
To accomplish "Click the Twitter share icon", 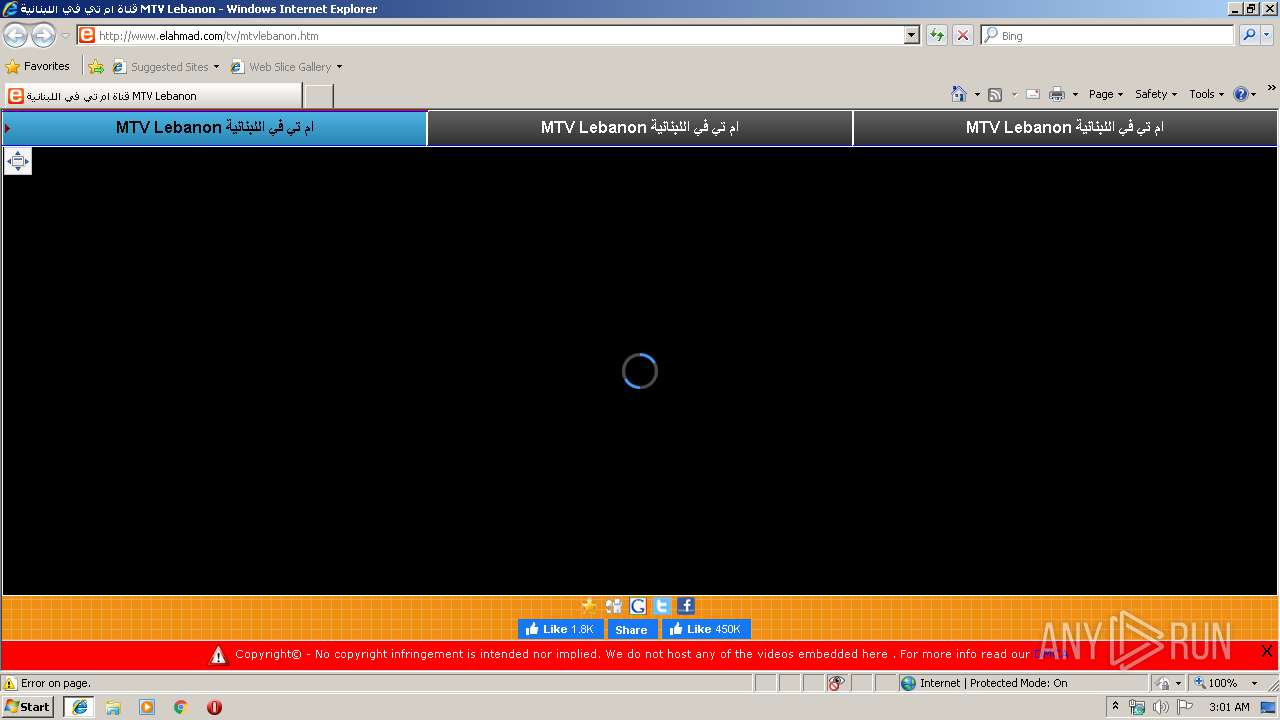I will (662, 606).
